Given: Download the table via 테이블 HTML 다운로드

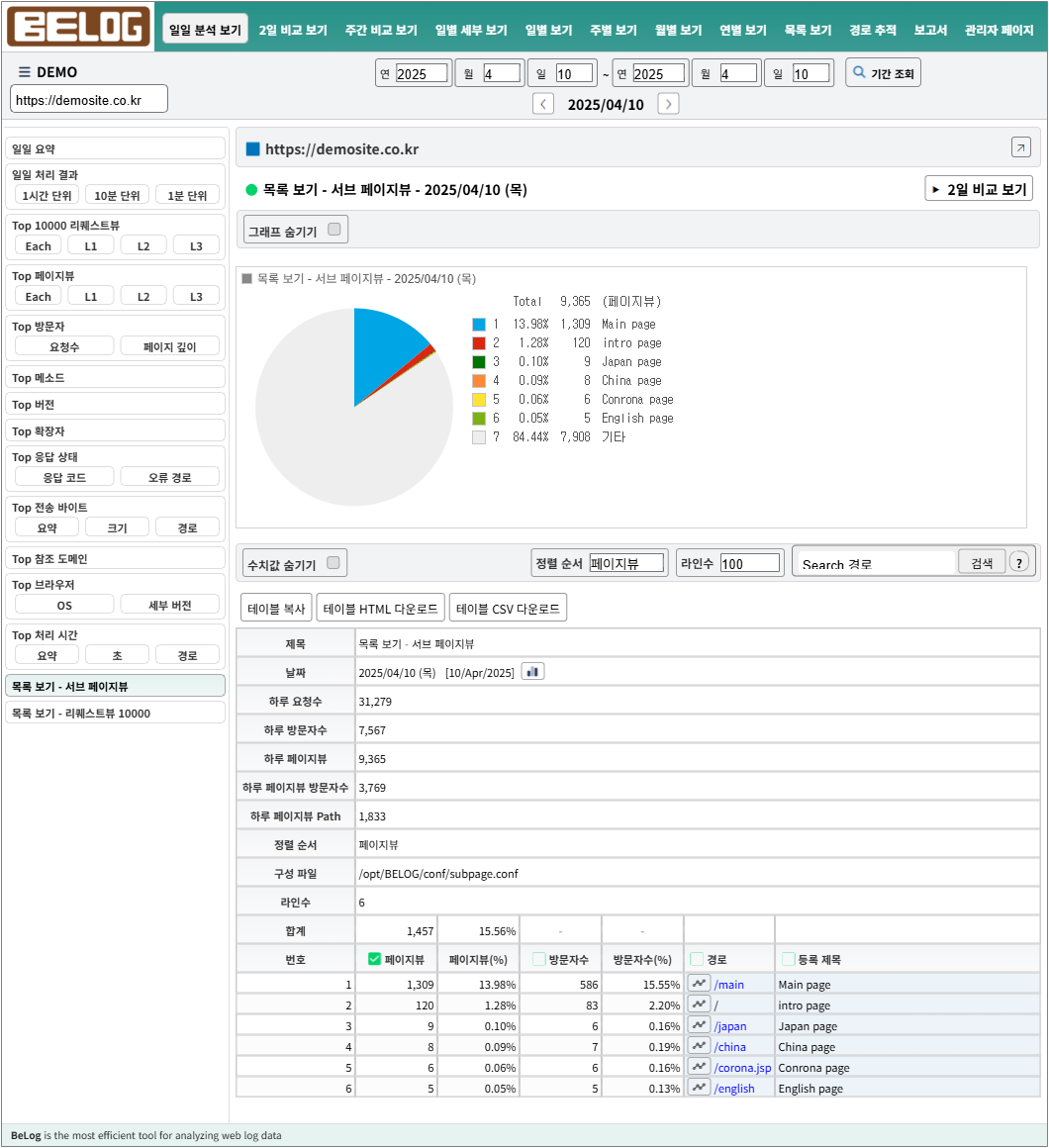Looking at the screenshot, I should coord(380,608).
